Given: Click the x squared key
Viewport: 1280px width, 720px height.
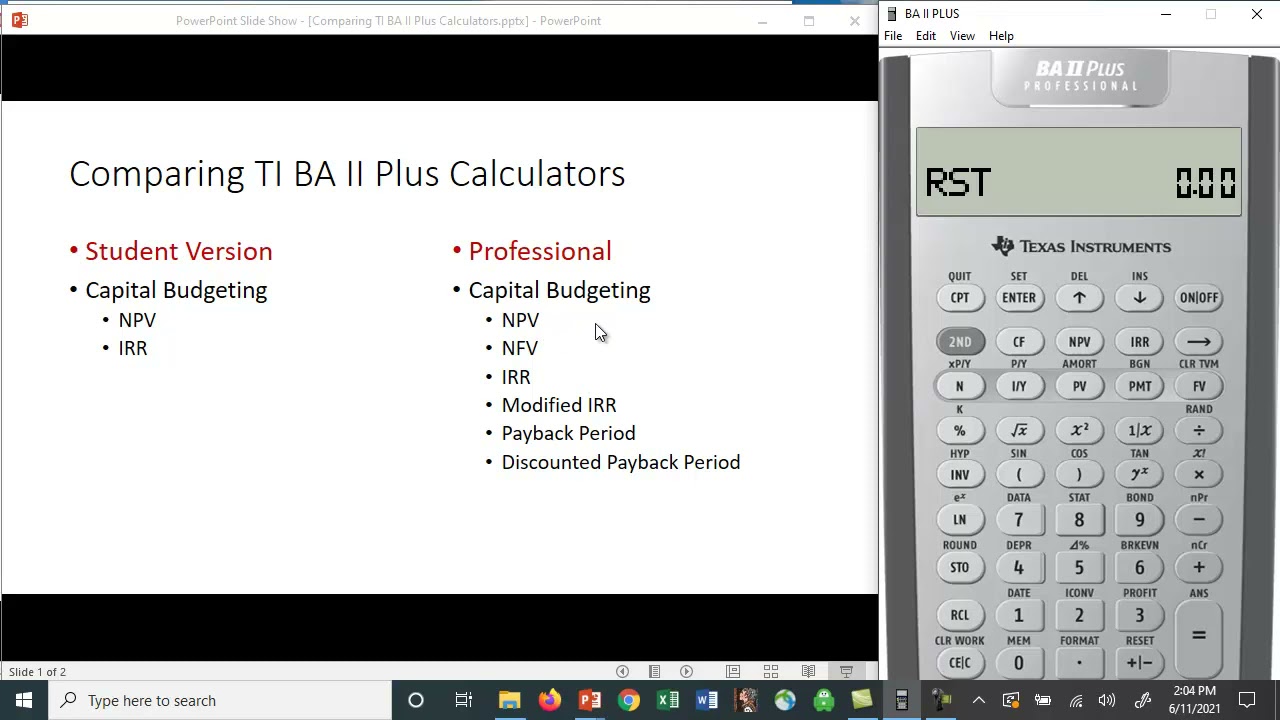Looking at the screenshot, I should click(x=1079, y=431).
